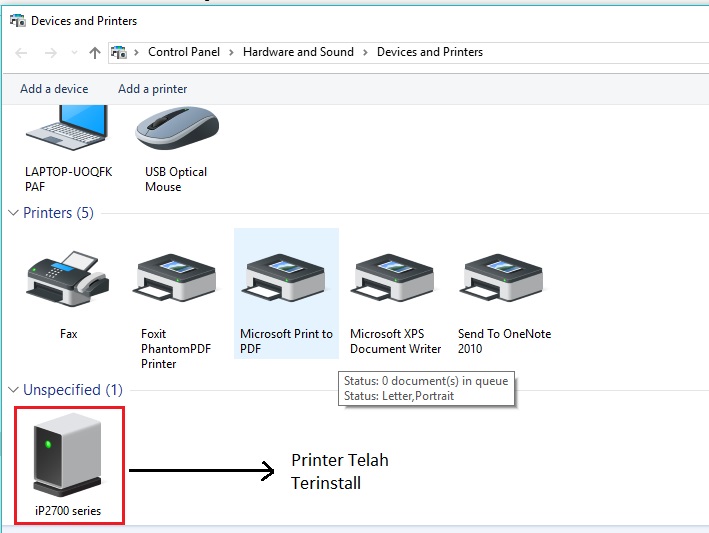
Task: Click the iP2700 series label
Action: pyautogui.click(x=68, y=510)
